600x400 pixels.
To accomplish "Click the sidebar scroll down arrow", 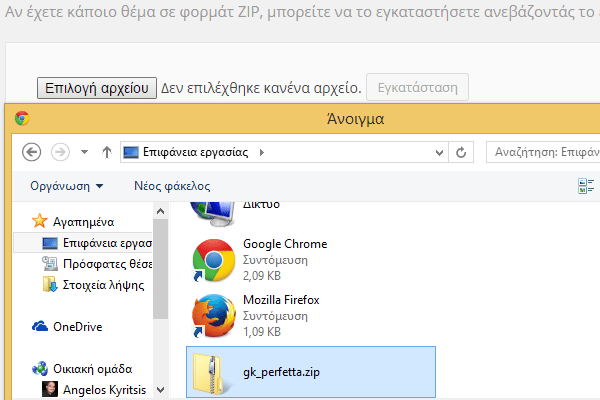I will (x=161, y=390).
